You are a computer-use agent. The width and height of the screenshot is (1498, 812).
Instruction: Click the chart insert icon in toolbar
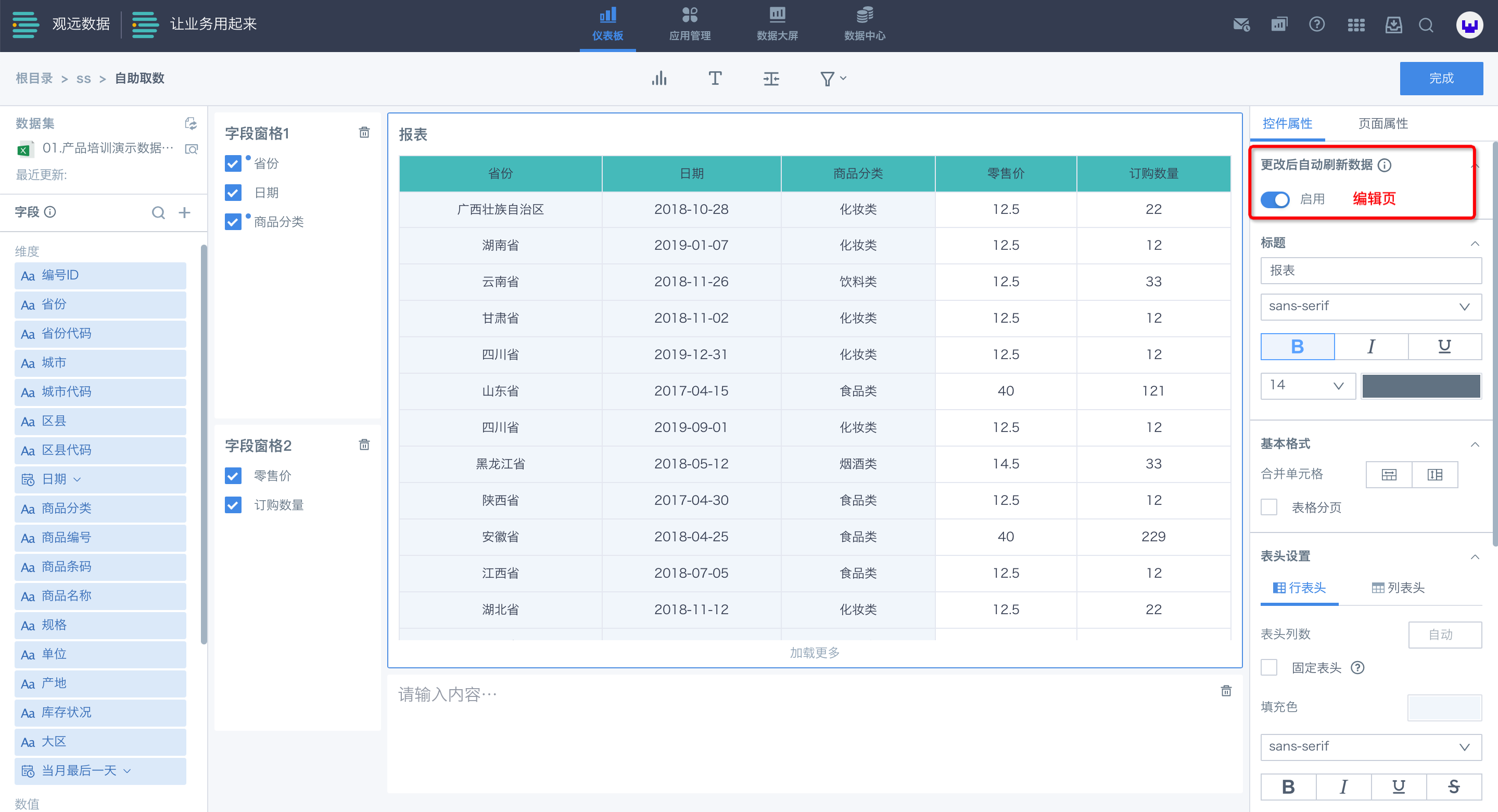[659, 79]
